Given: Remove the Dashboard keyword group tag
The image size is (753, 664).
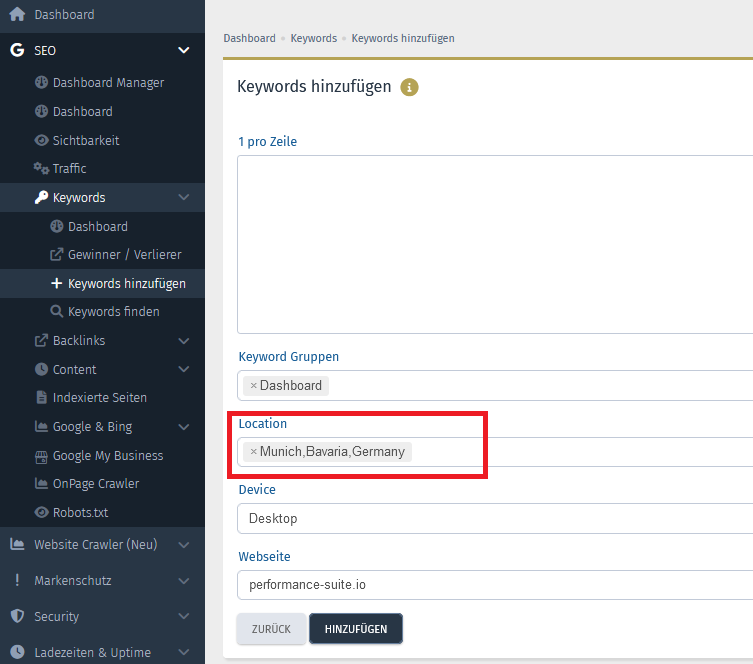Looking at the screenshot, I should tap(254, 386).
